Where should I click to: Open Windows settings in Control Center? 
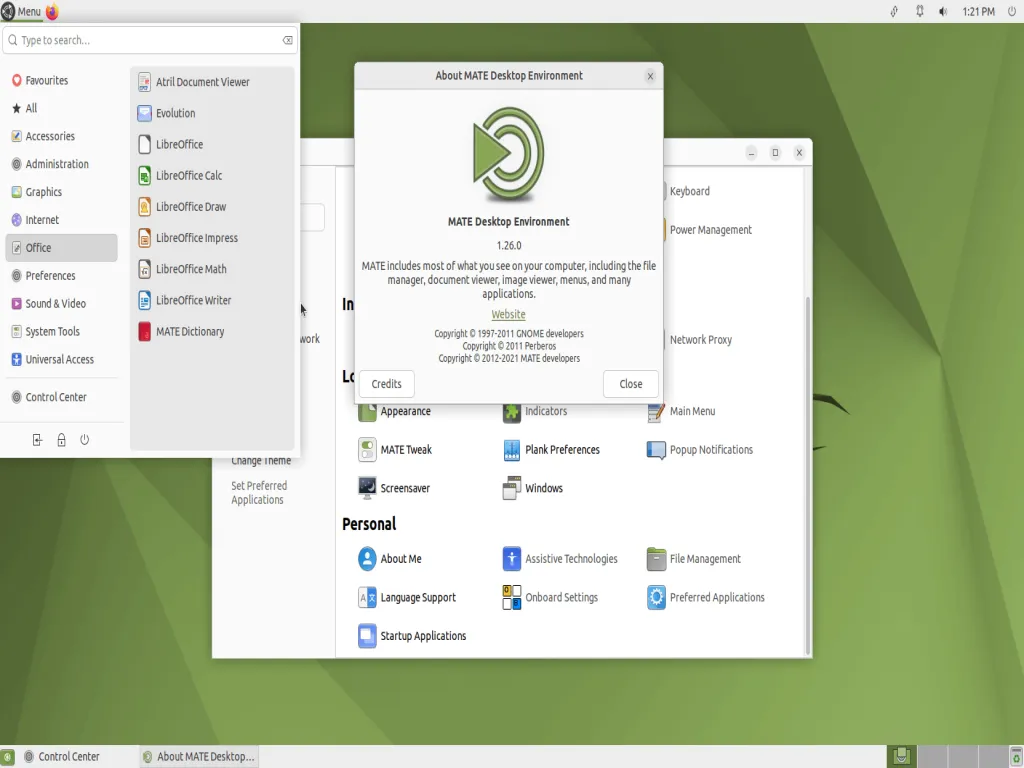pos(532,488)
